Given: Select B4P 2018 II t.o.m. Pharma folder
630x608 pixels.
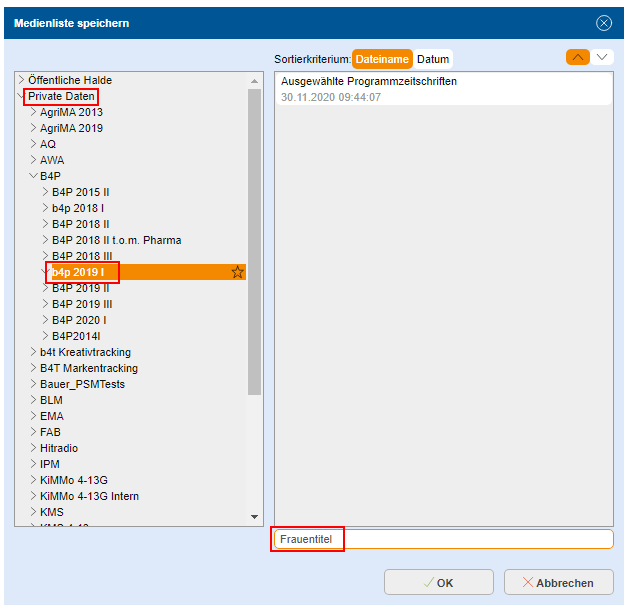Looking at the screenshot, I should 116,240.
